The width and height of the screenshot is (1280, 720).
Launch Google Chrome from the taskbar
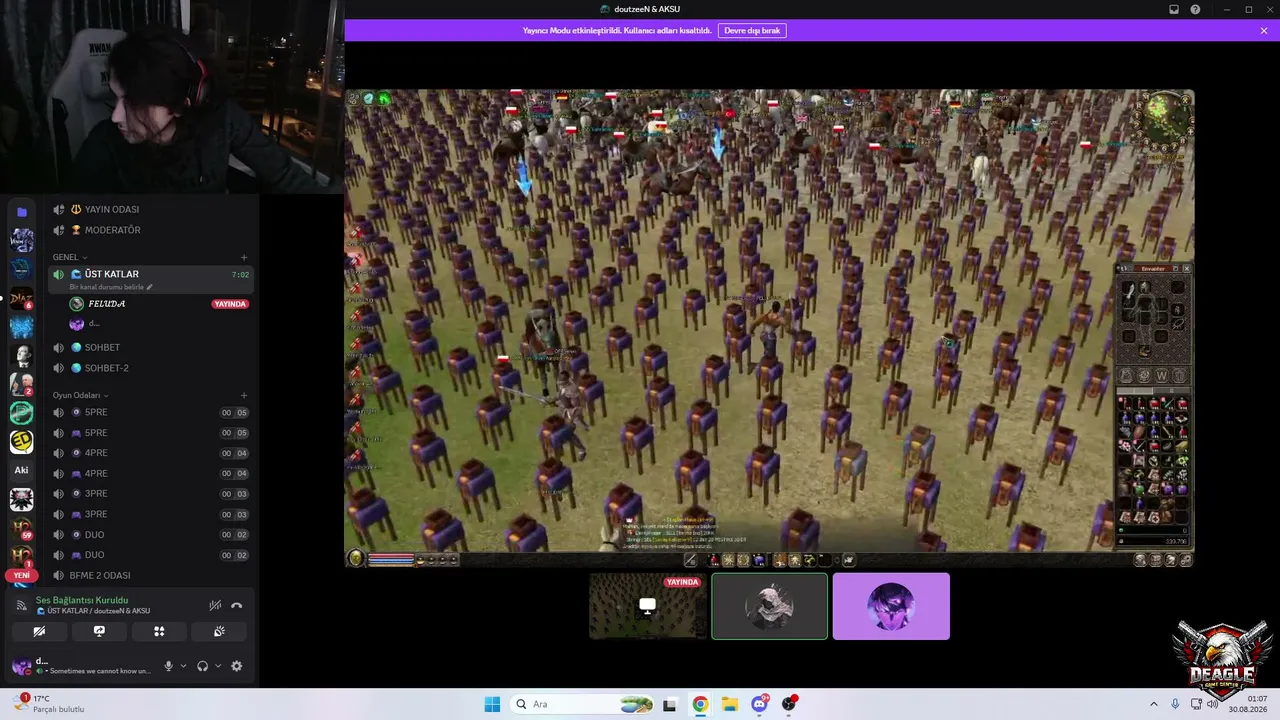[x=700, y=704]
